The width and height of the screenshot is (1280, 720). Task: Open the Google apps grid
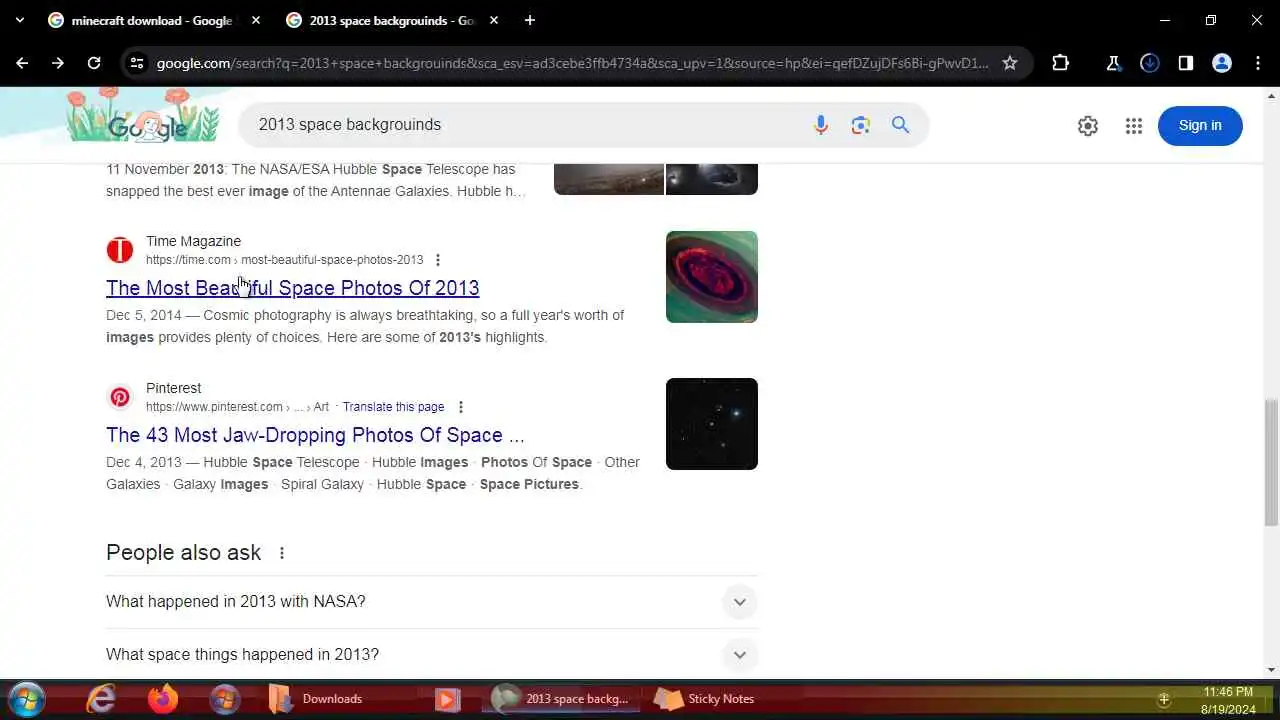pos(1133,126)
